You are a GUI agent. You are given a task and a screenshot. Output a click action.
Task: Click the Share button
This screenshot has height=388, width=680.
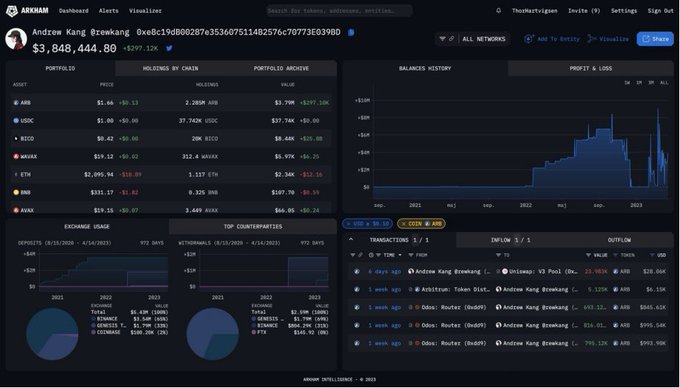[655, 39]
